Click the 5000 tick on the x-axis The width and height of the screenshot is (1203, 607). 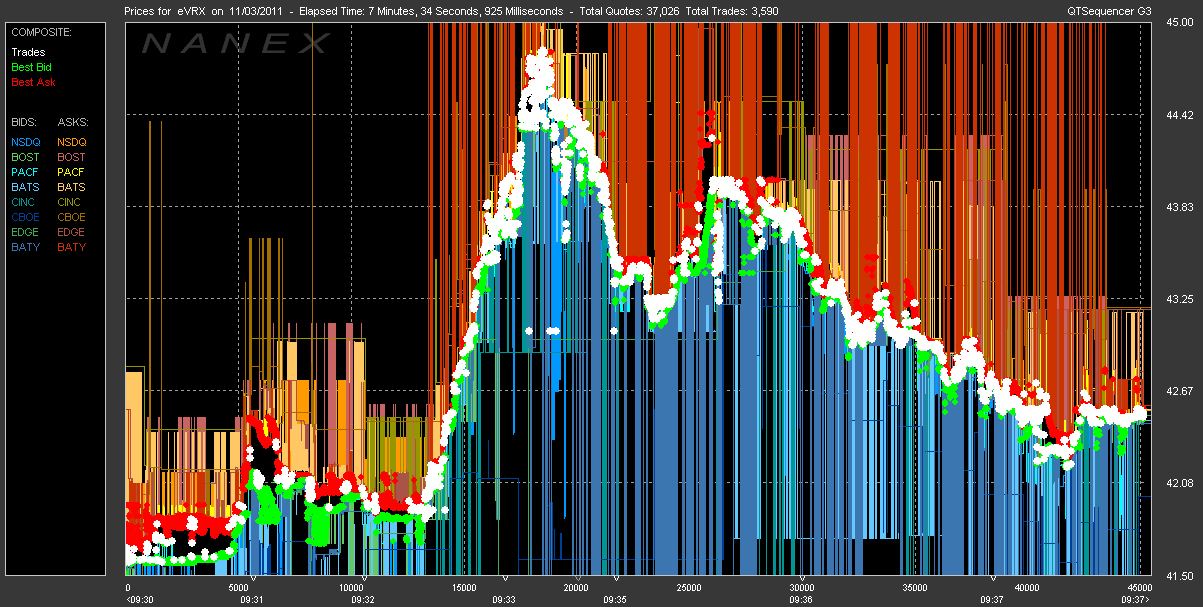point(239,588)
